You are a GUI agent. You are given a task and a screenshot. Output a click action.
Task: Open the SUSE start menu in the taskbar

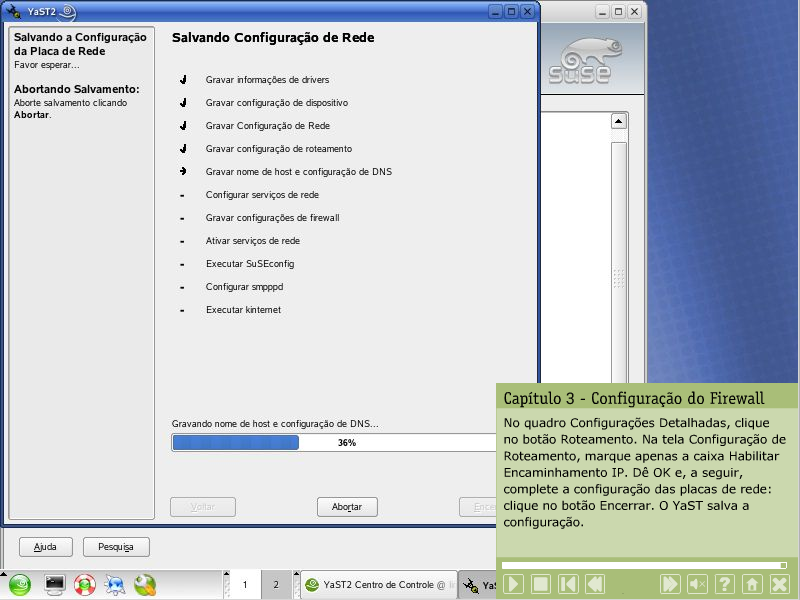21,585
